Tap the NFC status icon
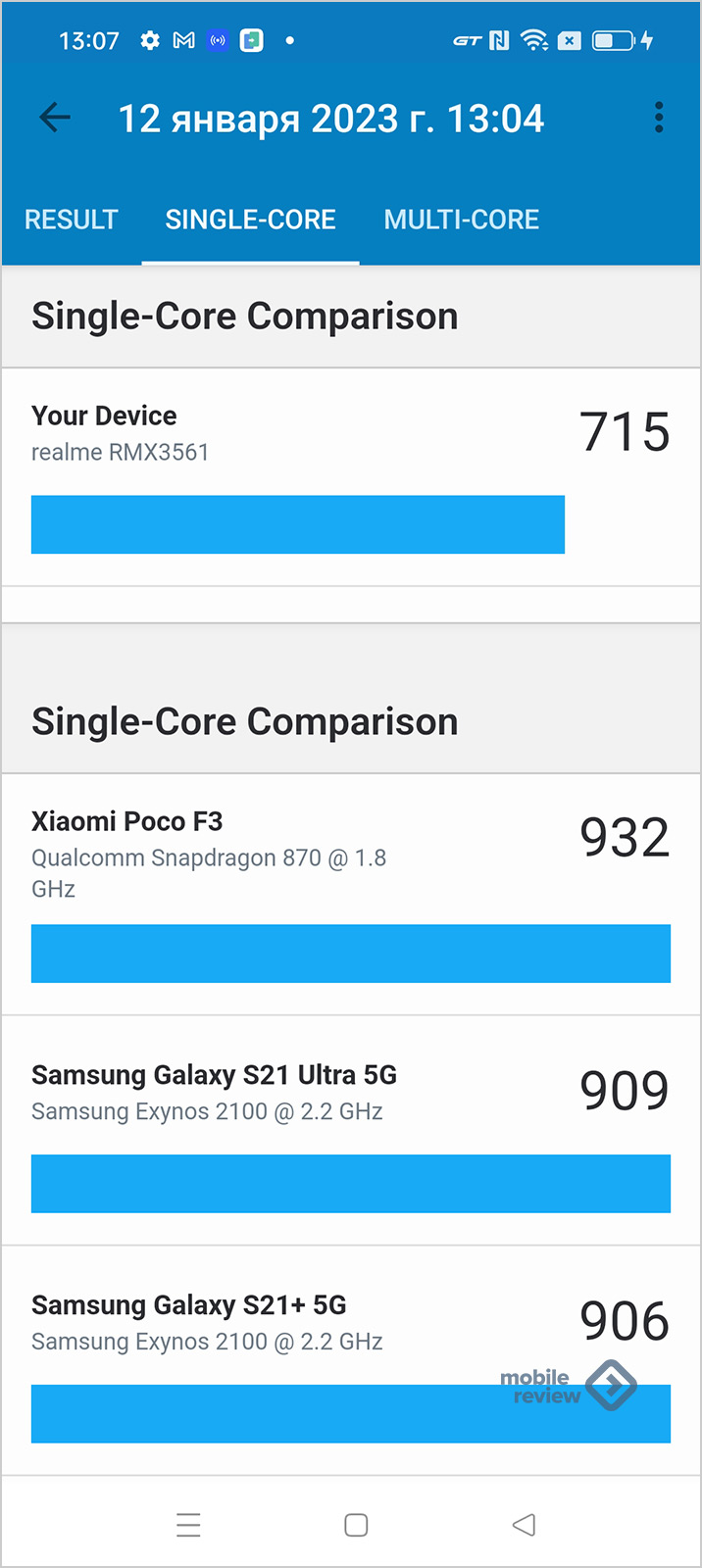Screen dimensions: 702x1568 pos(499,40)
